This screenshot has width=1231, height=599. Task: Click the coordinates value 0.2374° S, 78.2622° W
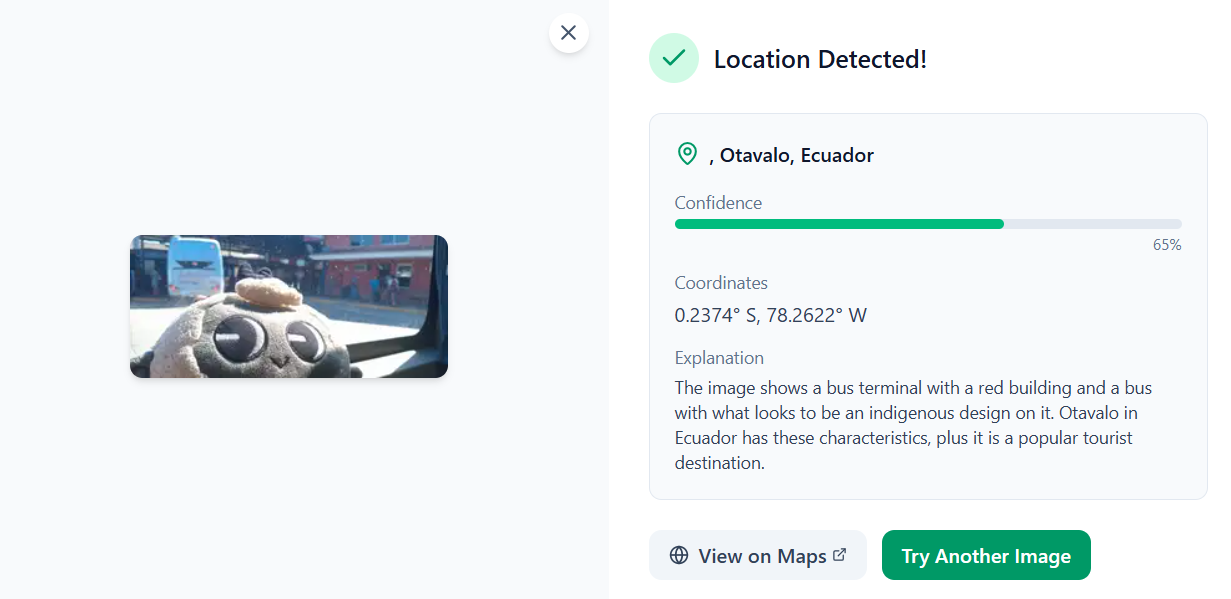pyautogui.click(x=770, y=316)
